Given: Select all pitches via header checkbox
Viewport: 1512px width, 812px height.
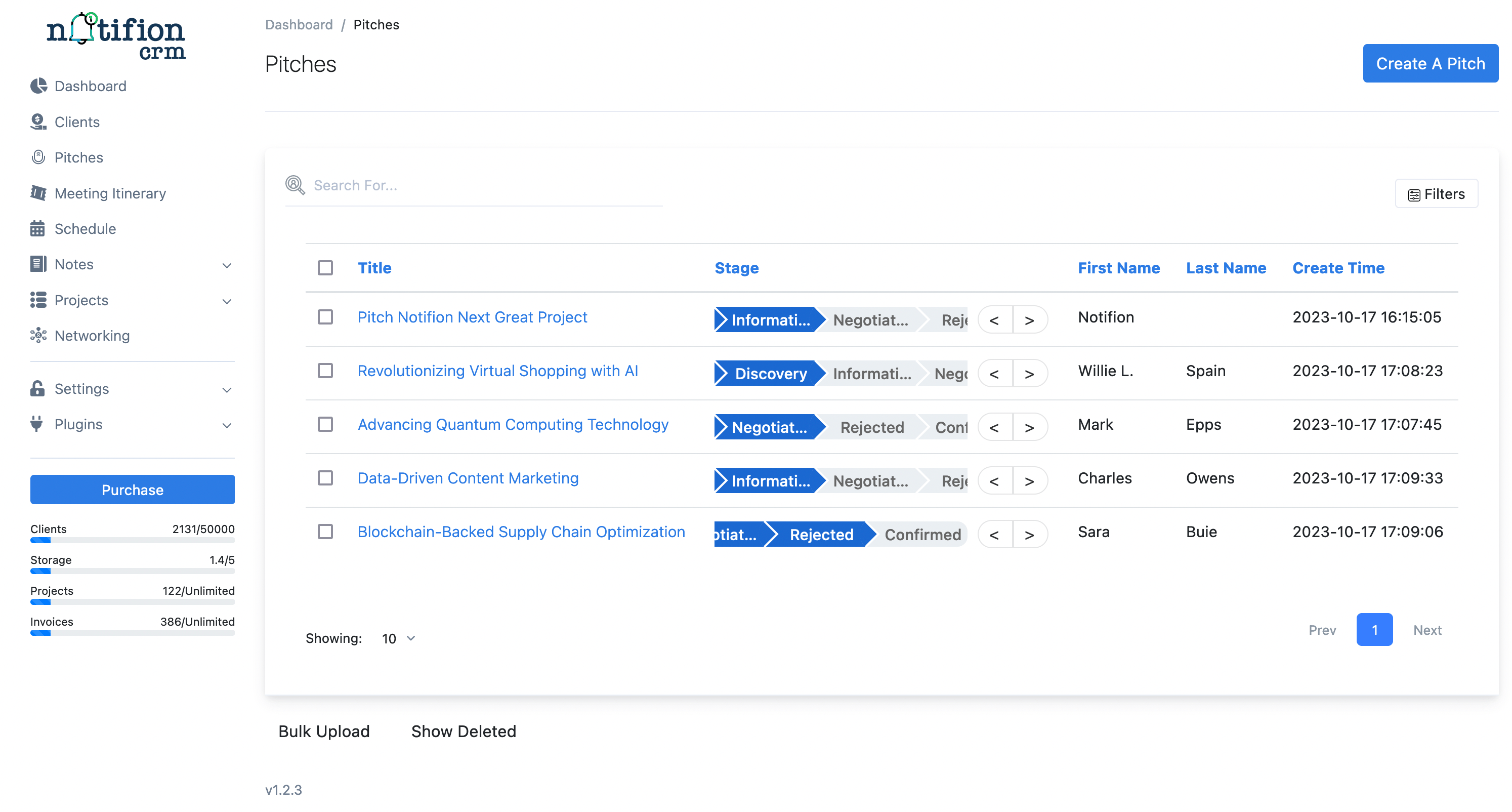Looking at the screenshot, I should [x=325, y=267].
